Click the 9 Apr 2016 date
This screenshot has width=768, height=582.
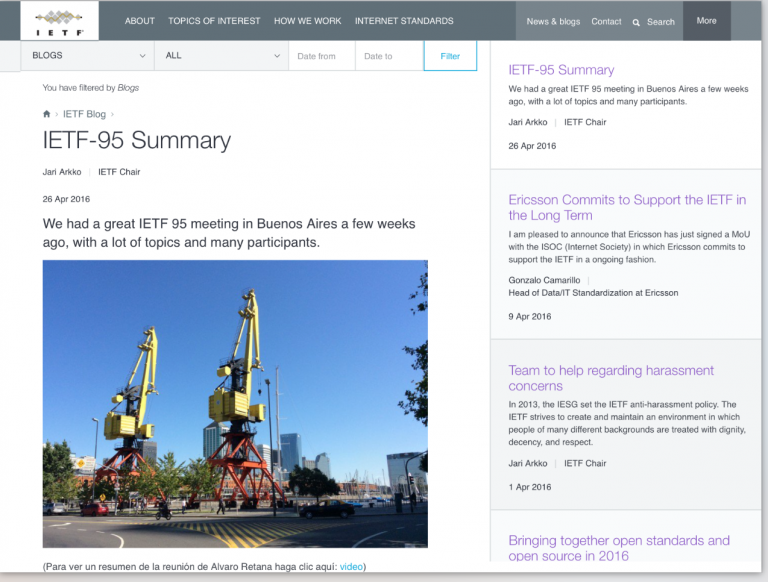click(x=529, y=316)
